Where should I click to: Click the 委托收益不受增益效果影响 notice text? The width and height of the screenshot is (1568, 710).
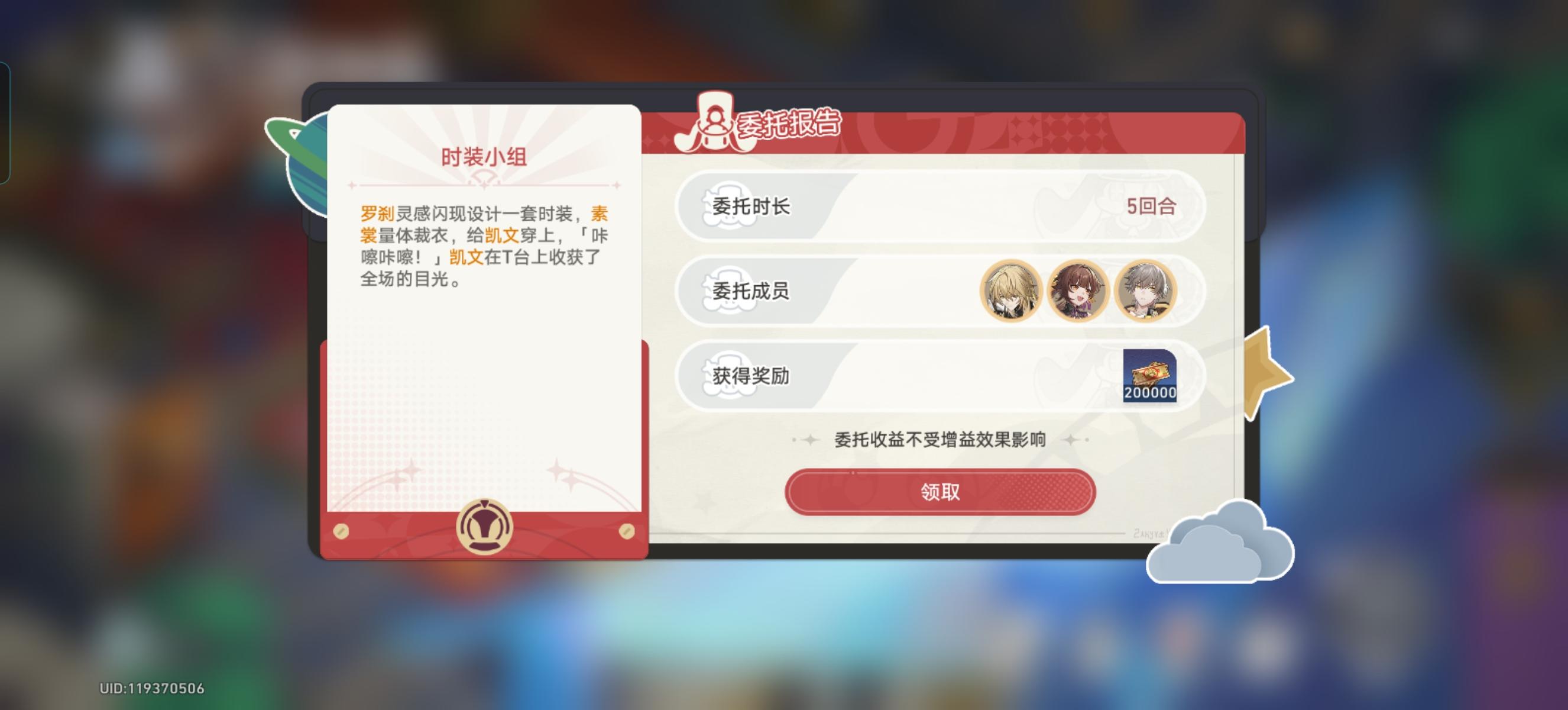(940, 440)
